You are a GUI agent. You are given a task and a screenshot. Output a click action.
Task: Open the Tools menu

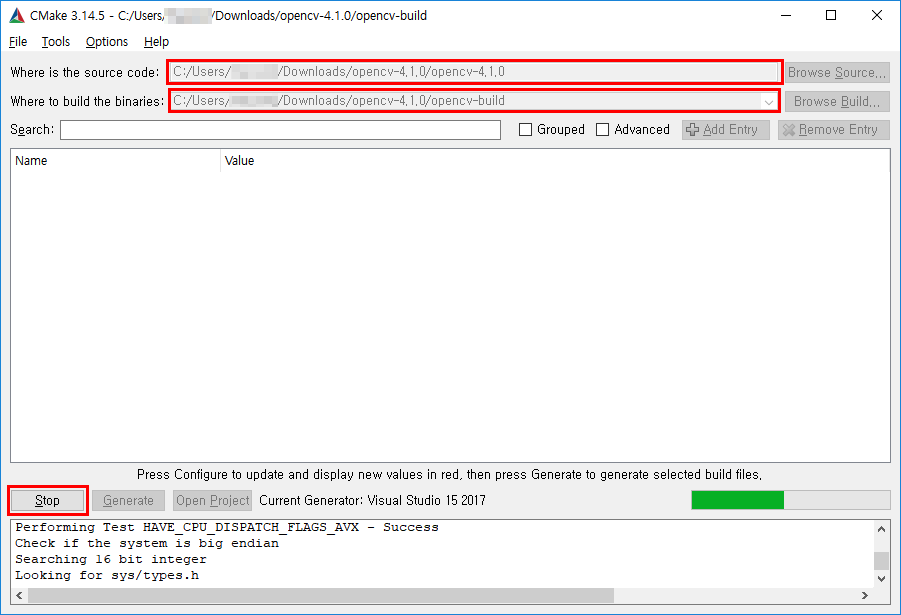coord(55,41)
